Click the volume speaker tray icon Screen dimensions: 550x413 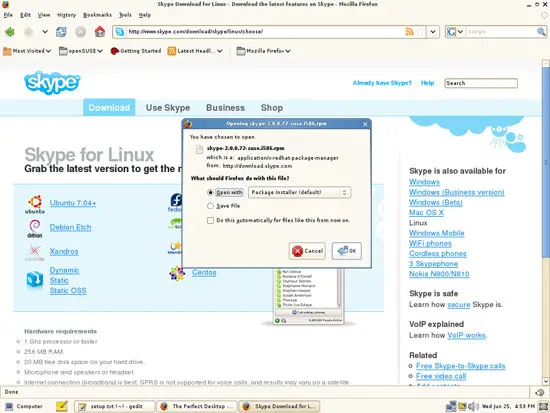473,406
